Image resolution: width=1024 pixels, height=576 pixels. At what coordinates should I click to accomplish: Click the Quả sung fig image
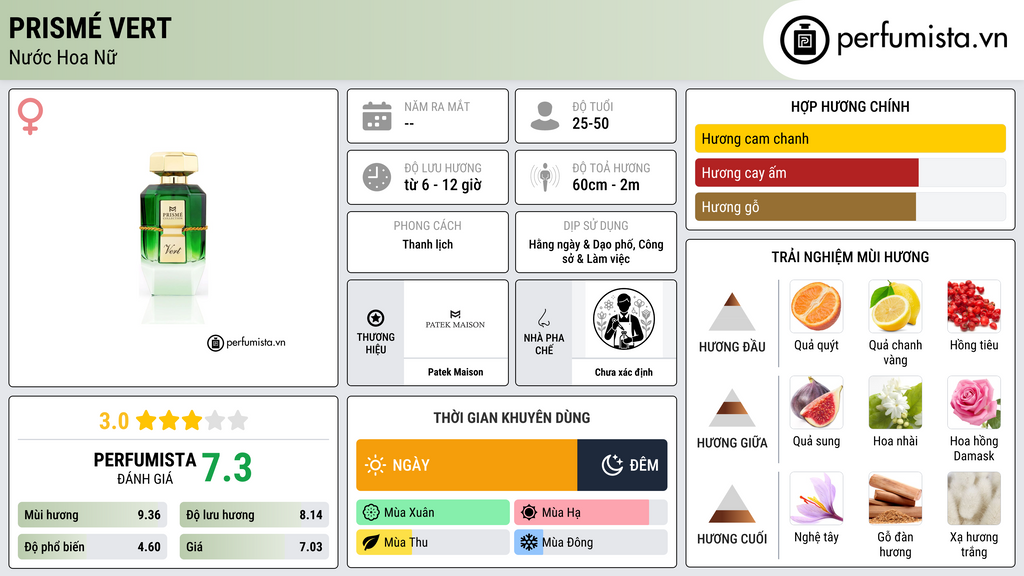(816, 402)
